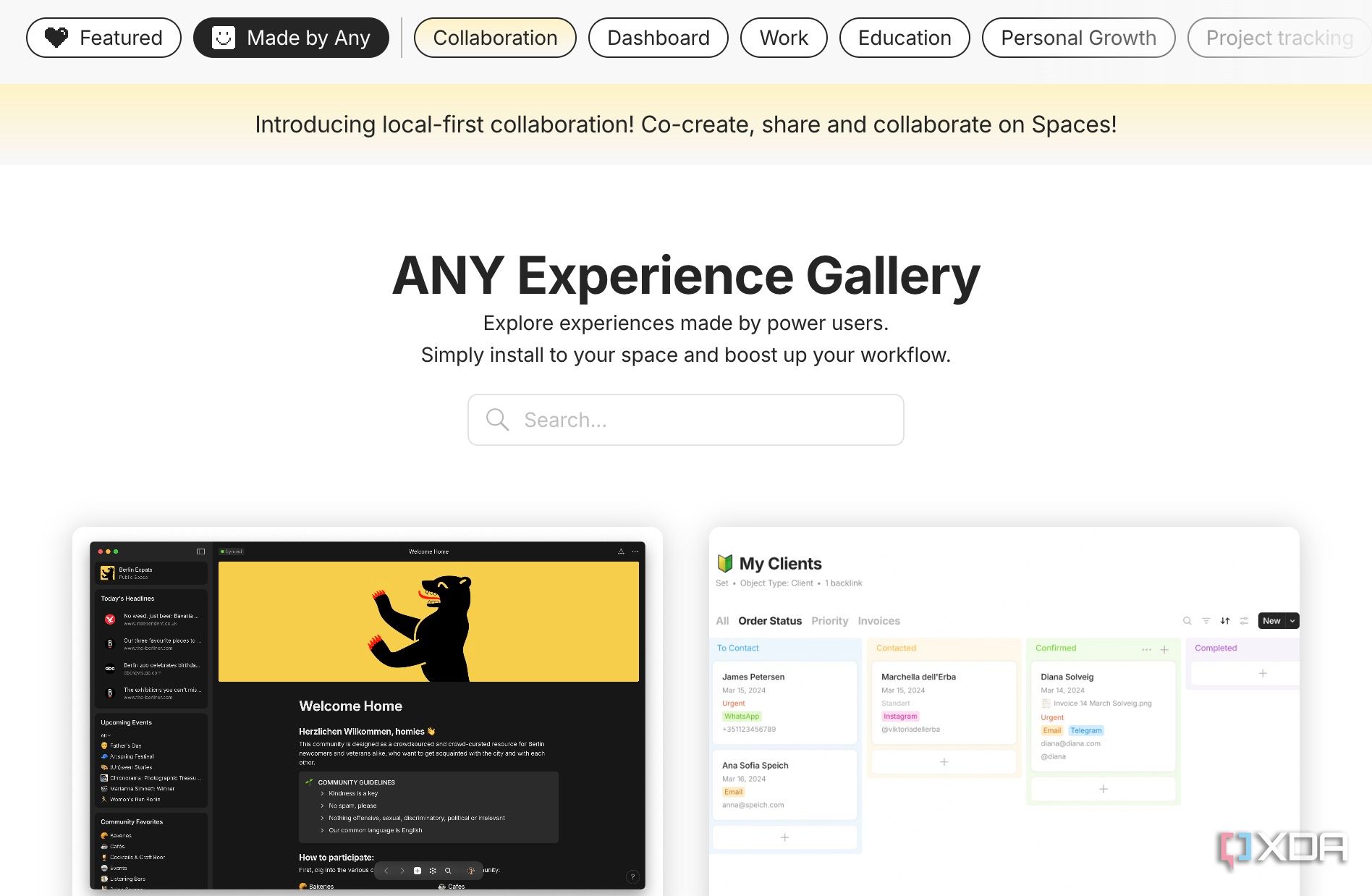This screenshot has width=1372, height=896.
Task: Open the James Petersen client card
Action: point(784,703)
